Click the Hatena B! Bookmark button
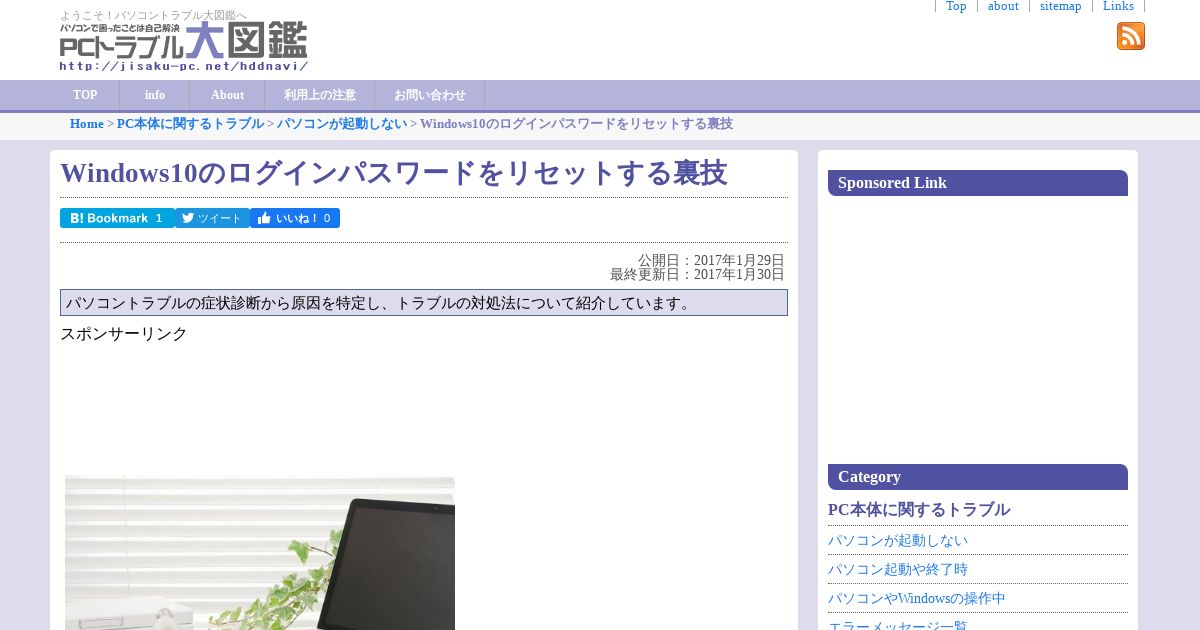 click(x=117, y=218)
